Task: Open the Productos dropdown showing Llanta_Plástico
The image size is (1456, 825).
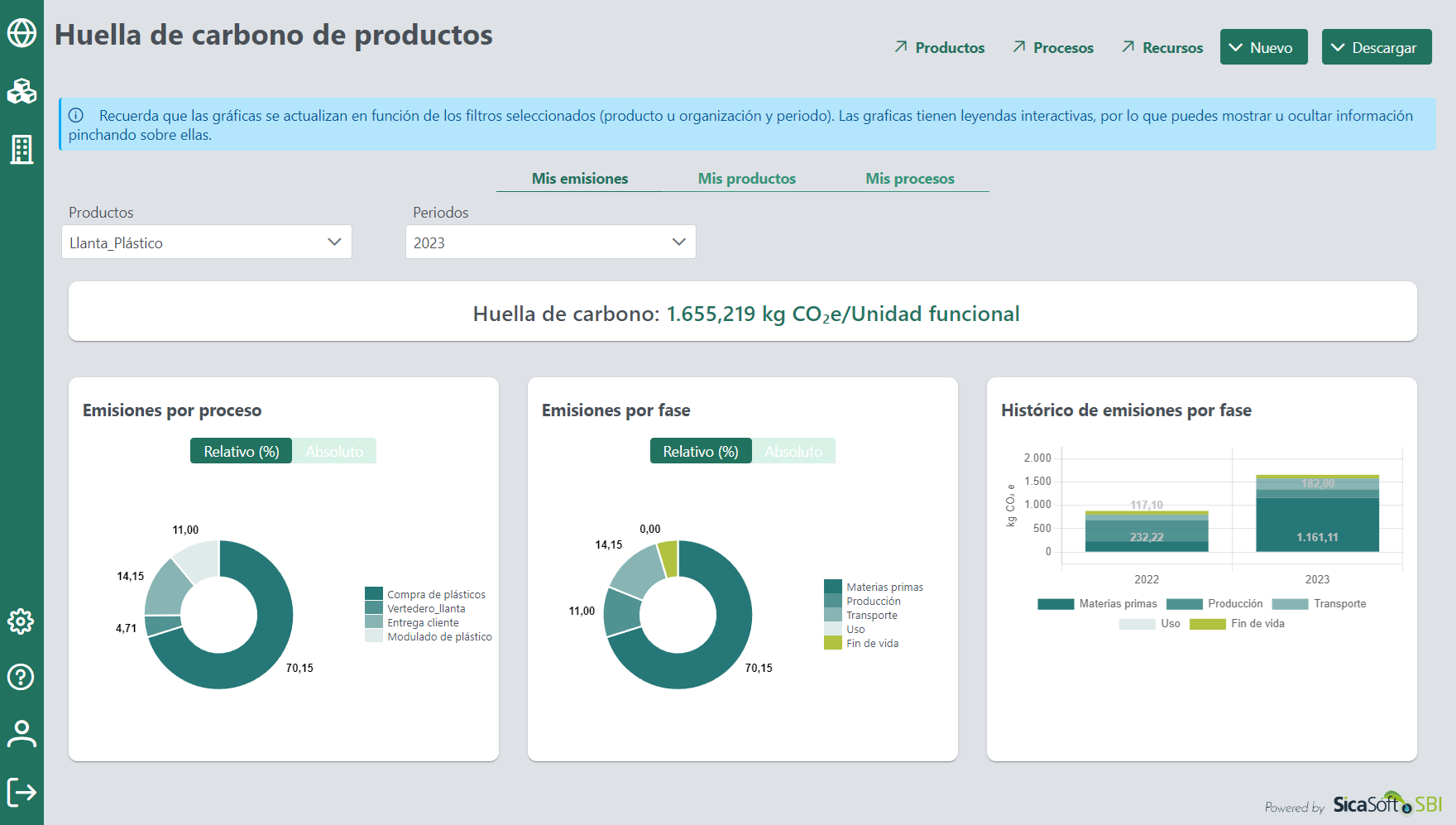Action: (207, 242)
